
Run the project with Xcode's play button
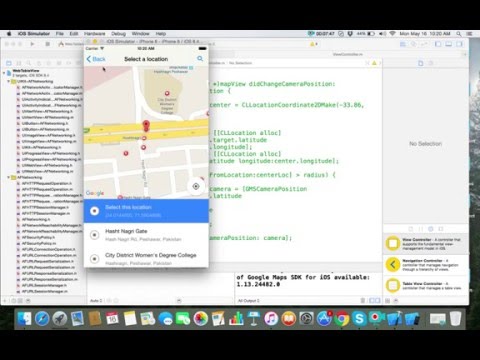[32, 44]
